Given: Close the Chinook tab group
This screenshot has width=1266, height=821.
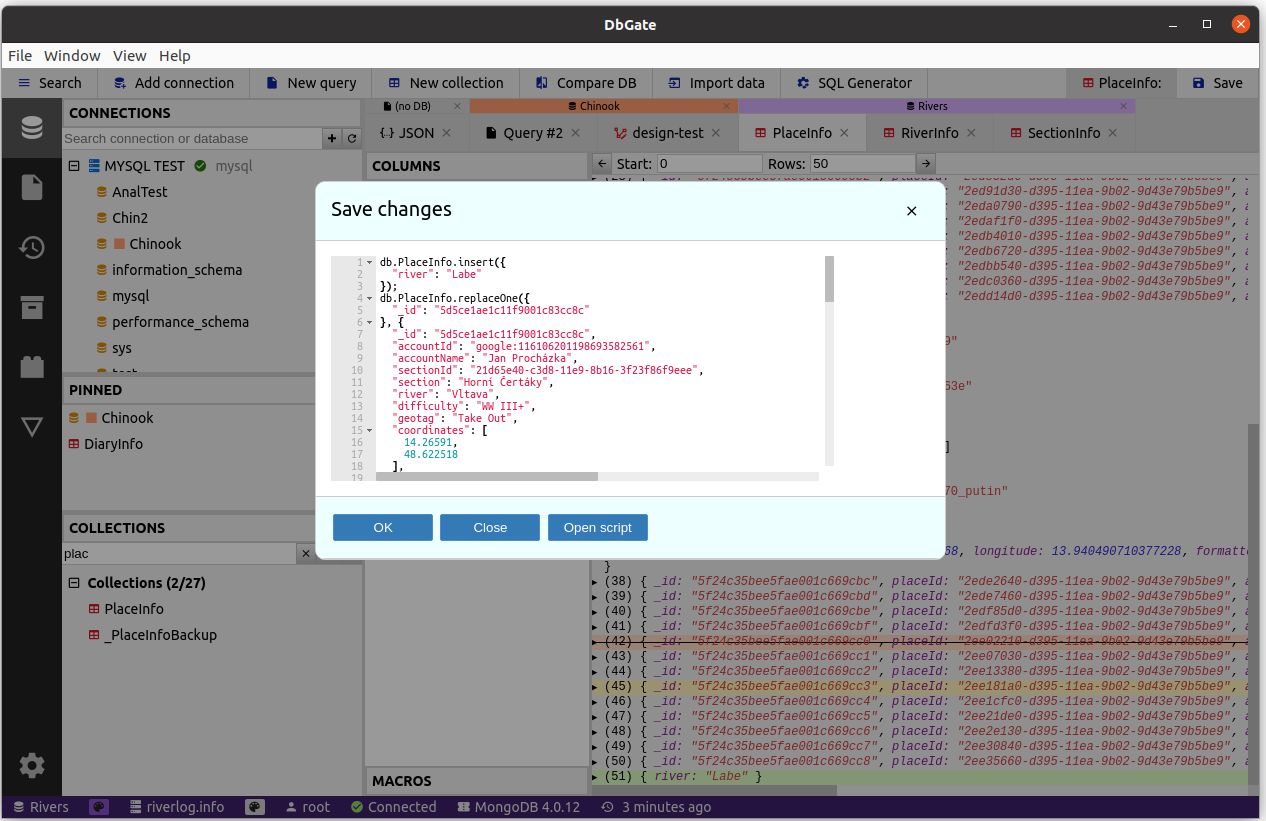Looking at the screenshot, I should 728,106.
